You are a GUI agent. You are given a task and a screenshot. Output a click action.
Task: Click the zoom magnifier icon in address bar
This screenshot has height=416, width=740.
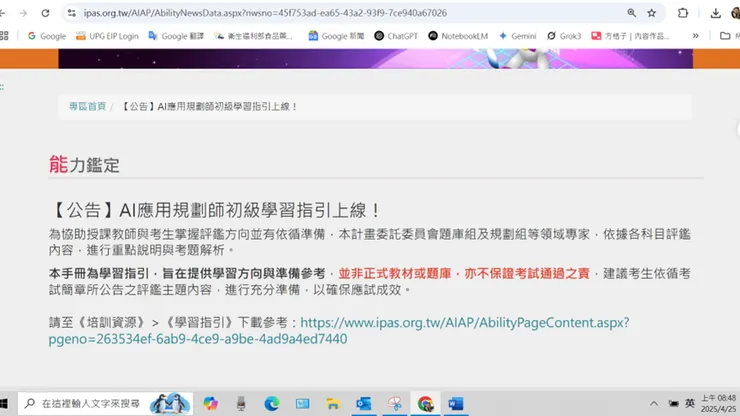pos(631,13)
